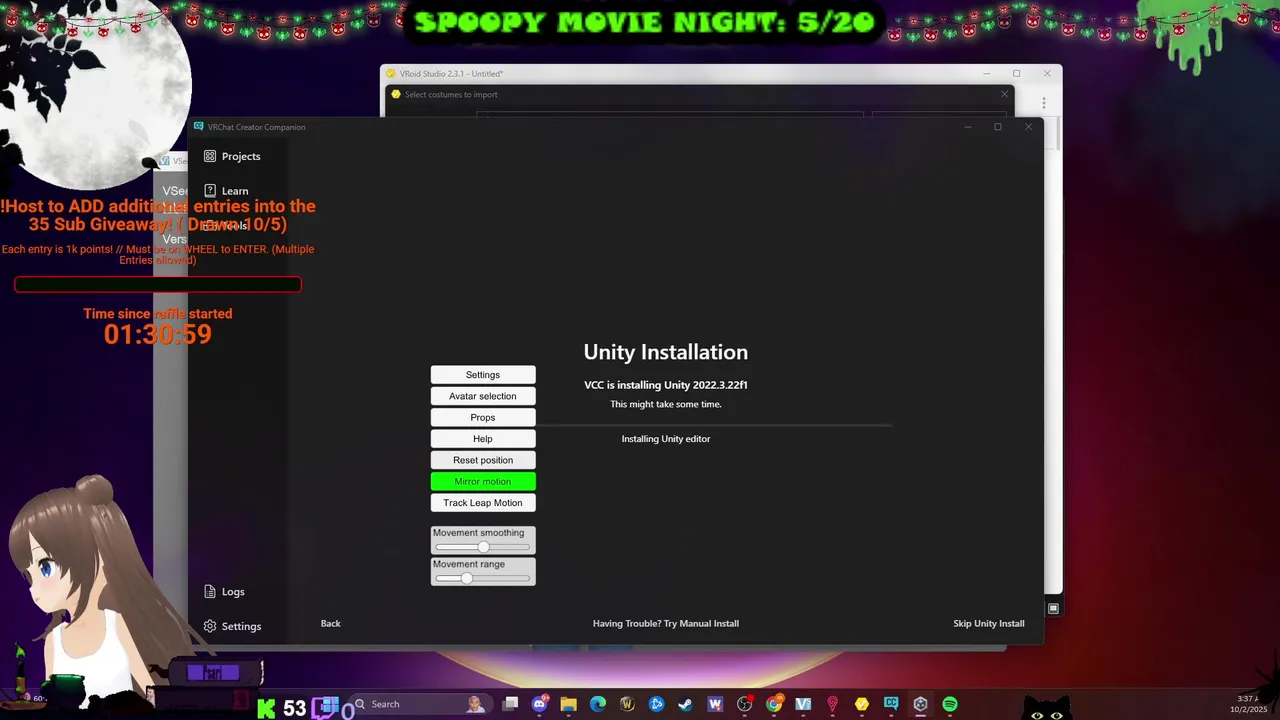
Task: Toggle Track Leap Motion
Action: pyautogui.click(x=483, y=503)
